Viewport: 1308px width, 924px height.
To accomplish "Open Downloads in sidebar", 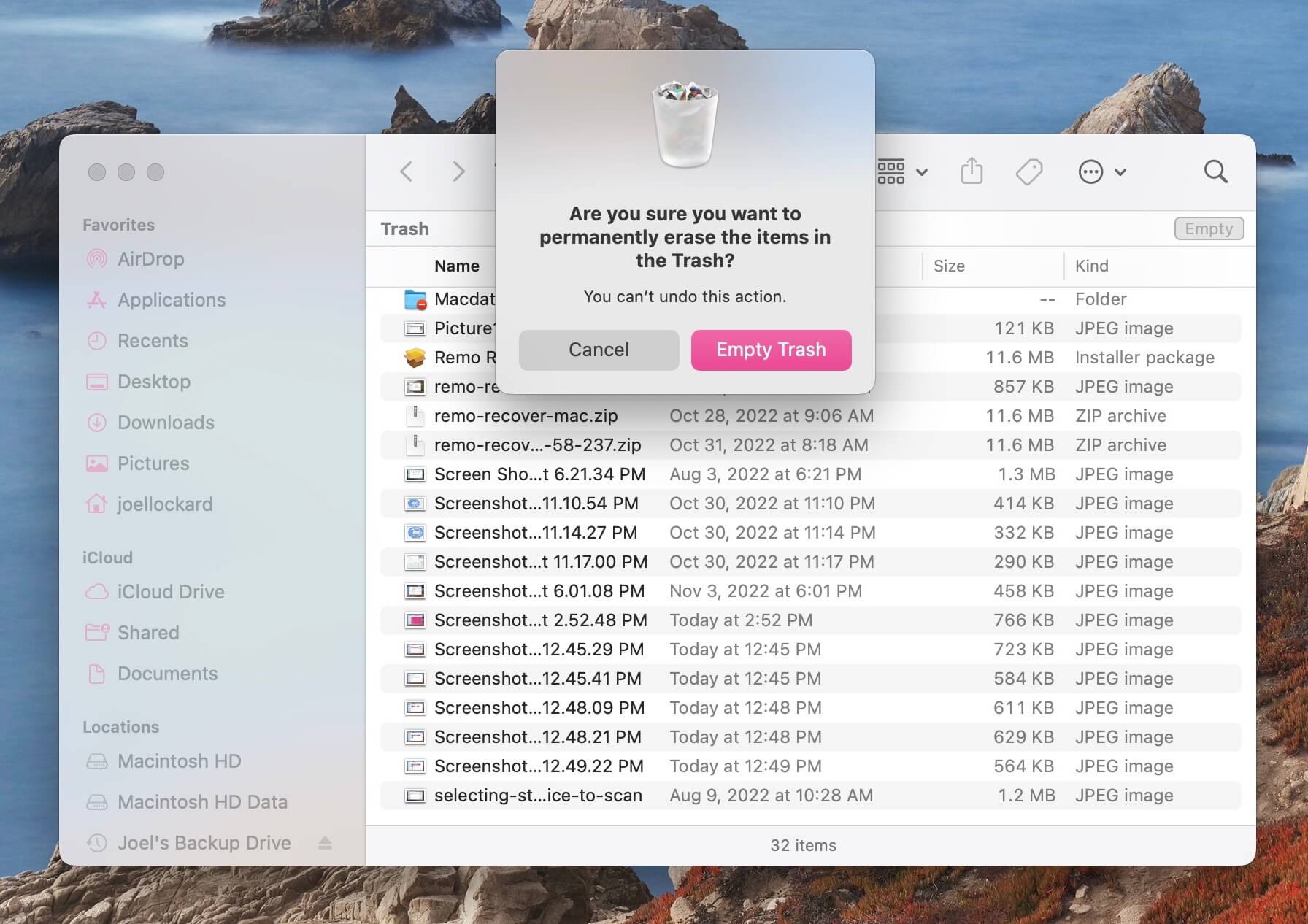I will pos(166,423).
